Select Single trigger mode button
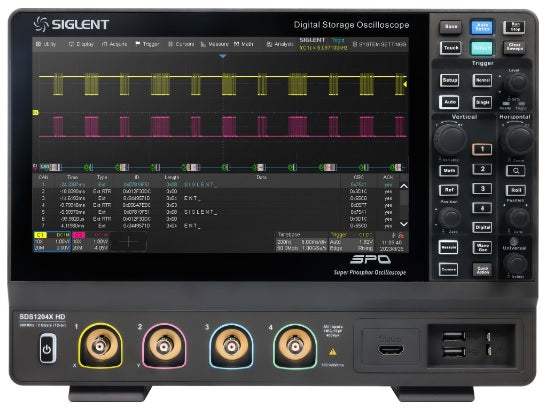The width and height of the screenshot is (549, 413). click(x=482, y=103)
